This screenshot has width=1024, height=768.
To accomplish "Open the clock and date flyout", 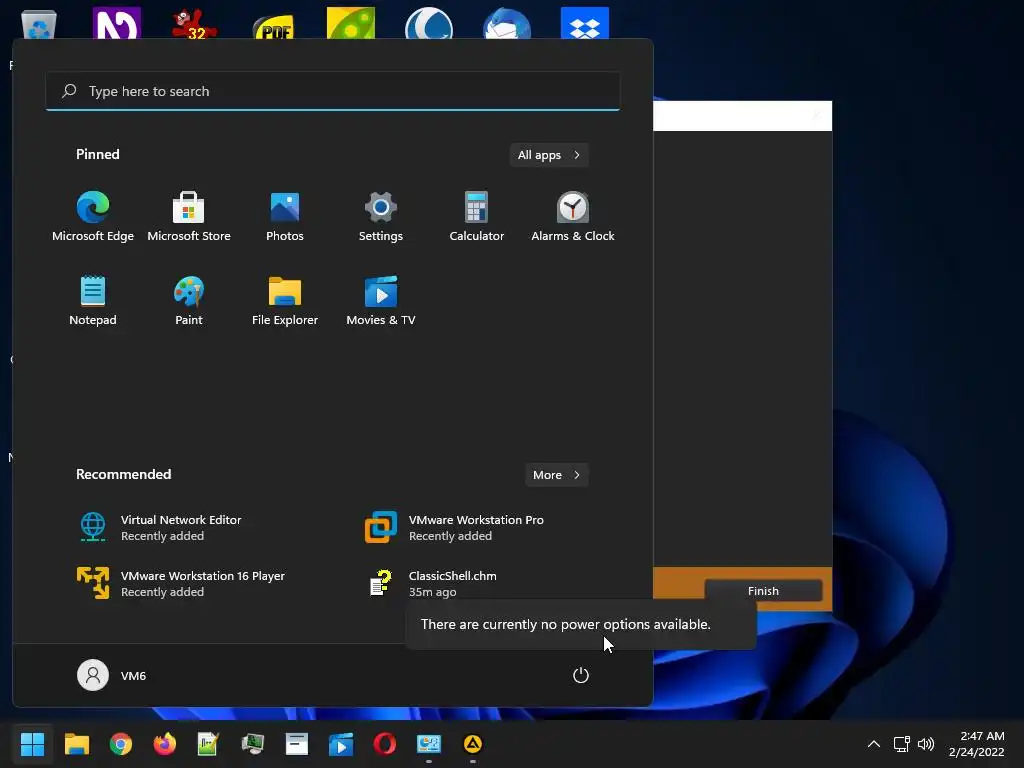I will coord(976,744).
